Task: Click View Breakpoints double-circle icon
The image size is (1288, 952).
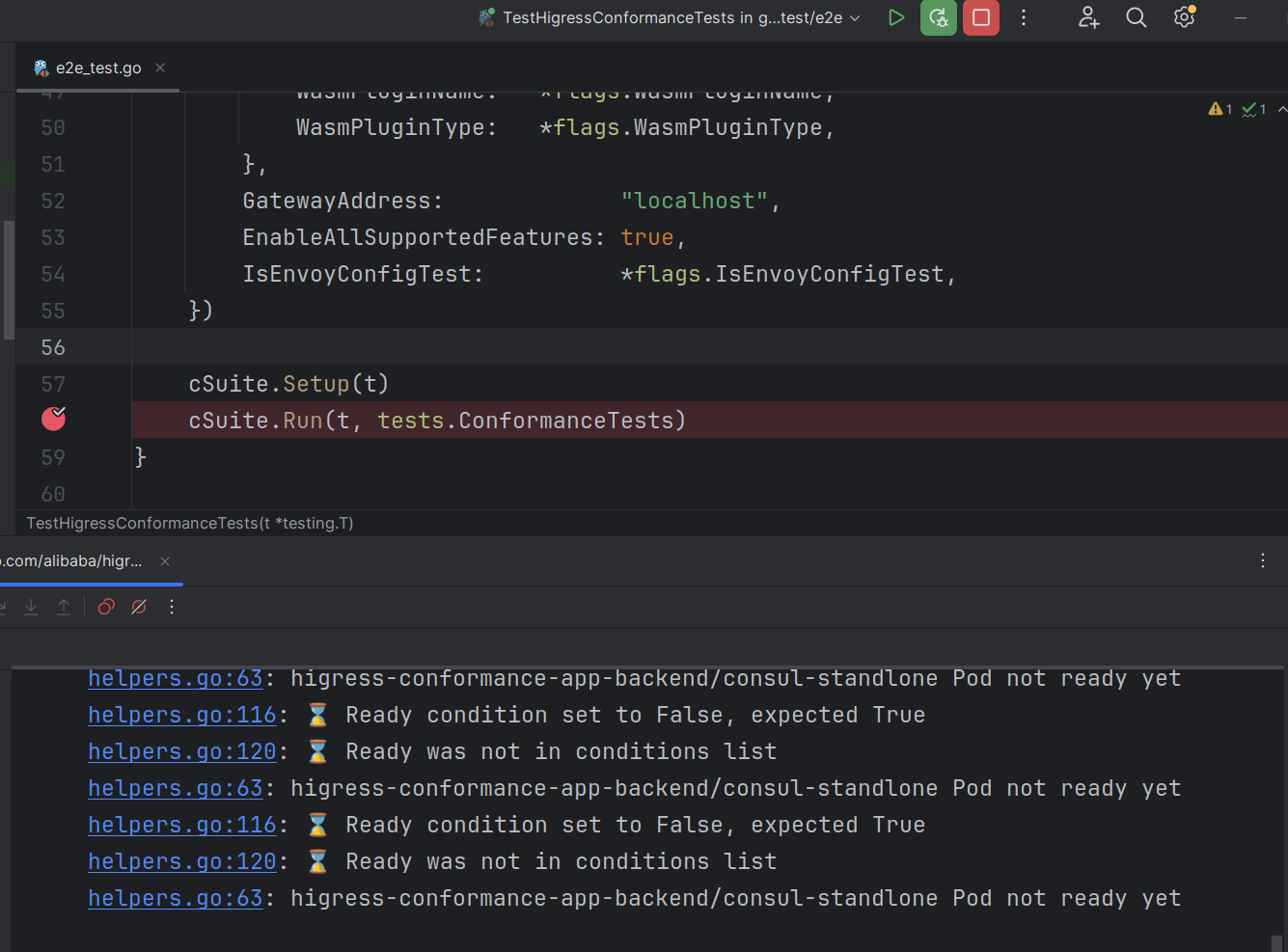Action: 106,607
